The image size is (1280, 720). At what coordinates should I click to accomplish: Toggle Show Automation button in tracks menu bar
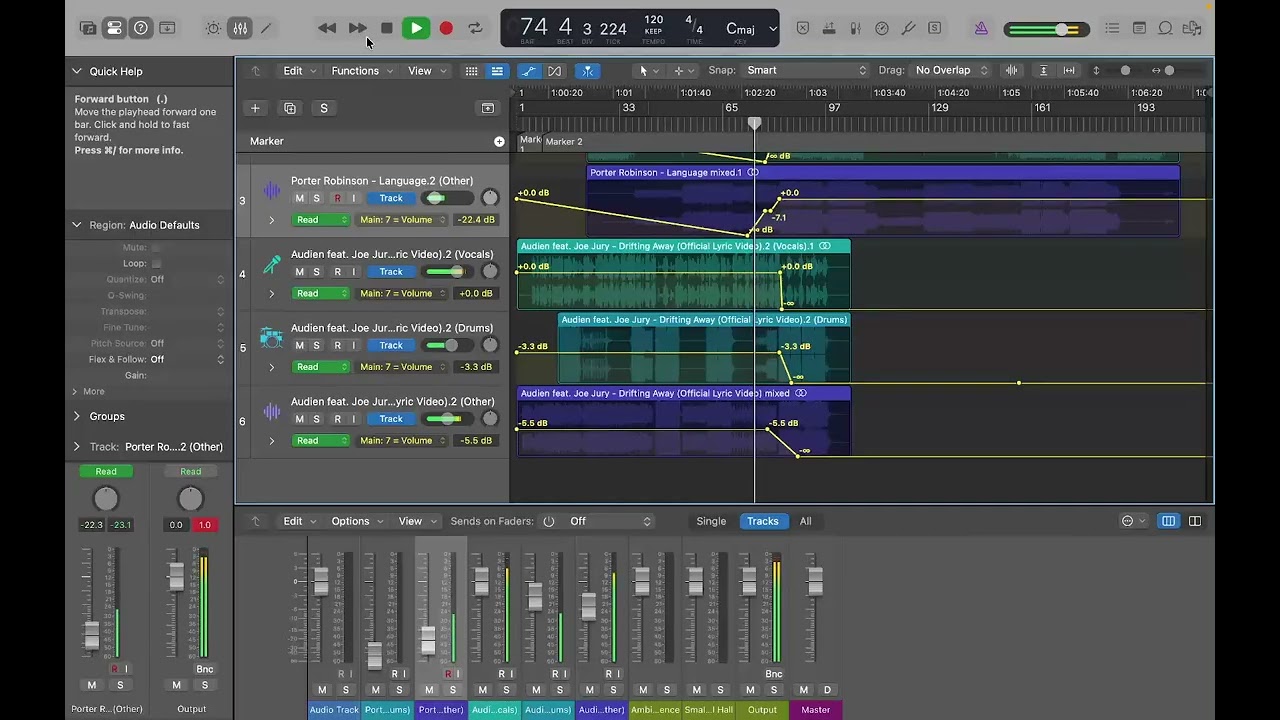(x=528, y=71)
